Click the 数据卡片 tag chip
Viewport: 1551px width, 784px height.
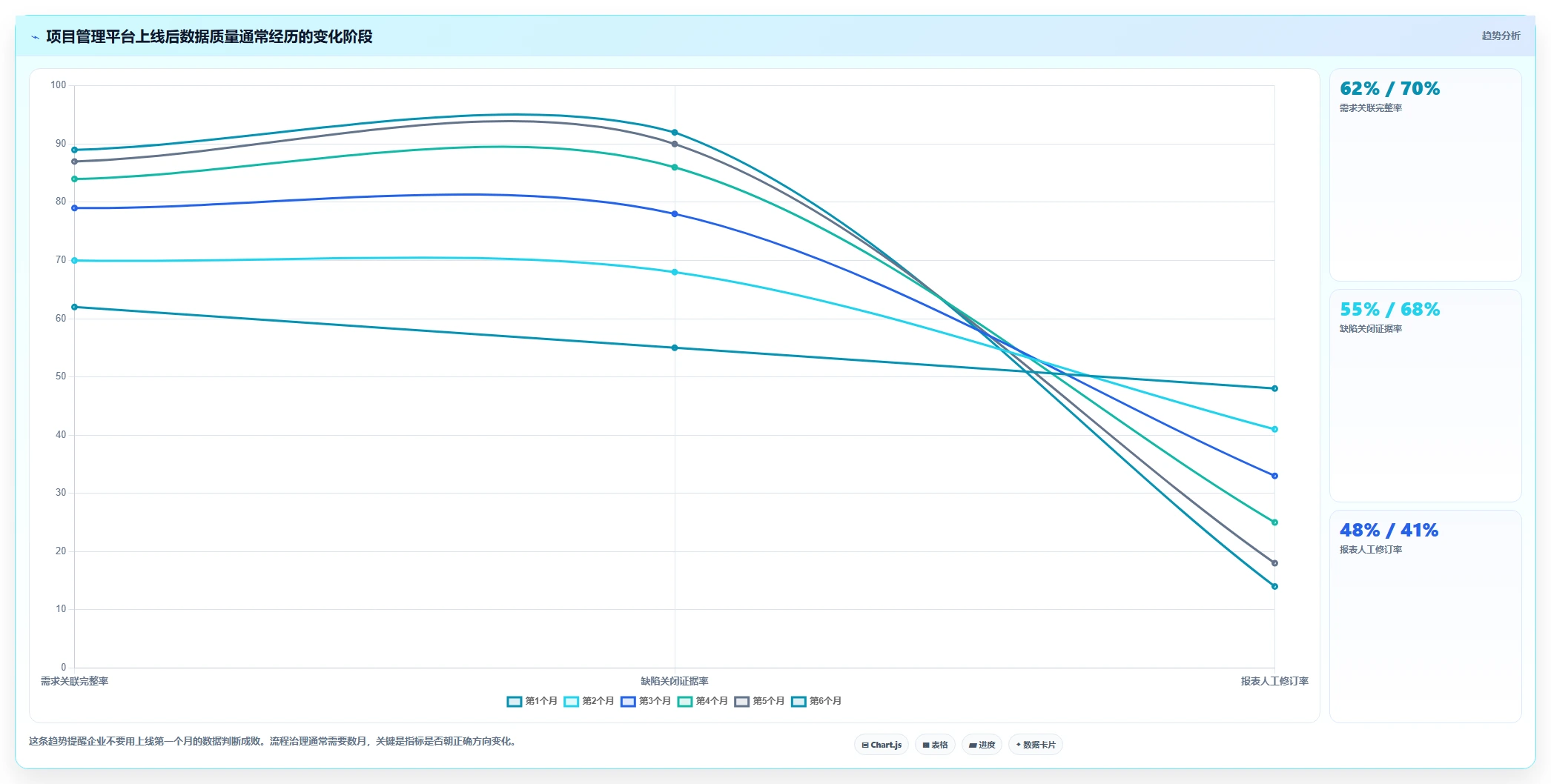click(x=1036, y=745)
